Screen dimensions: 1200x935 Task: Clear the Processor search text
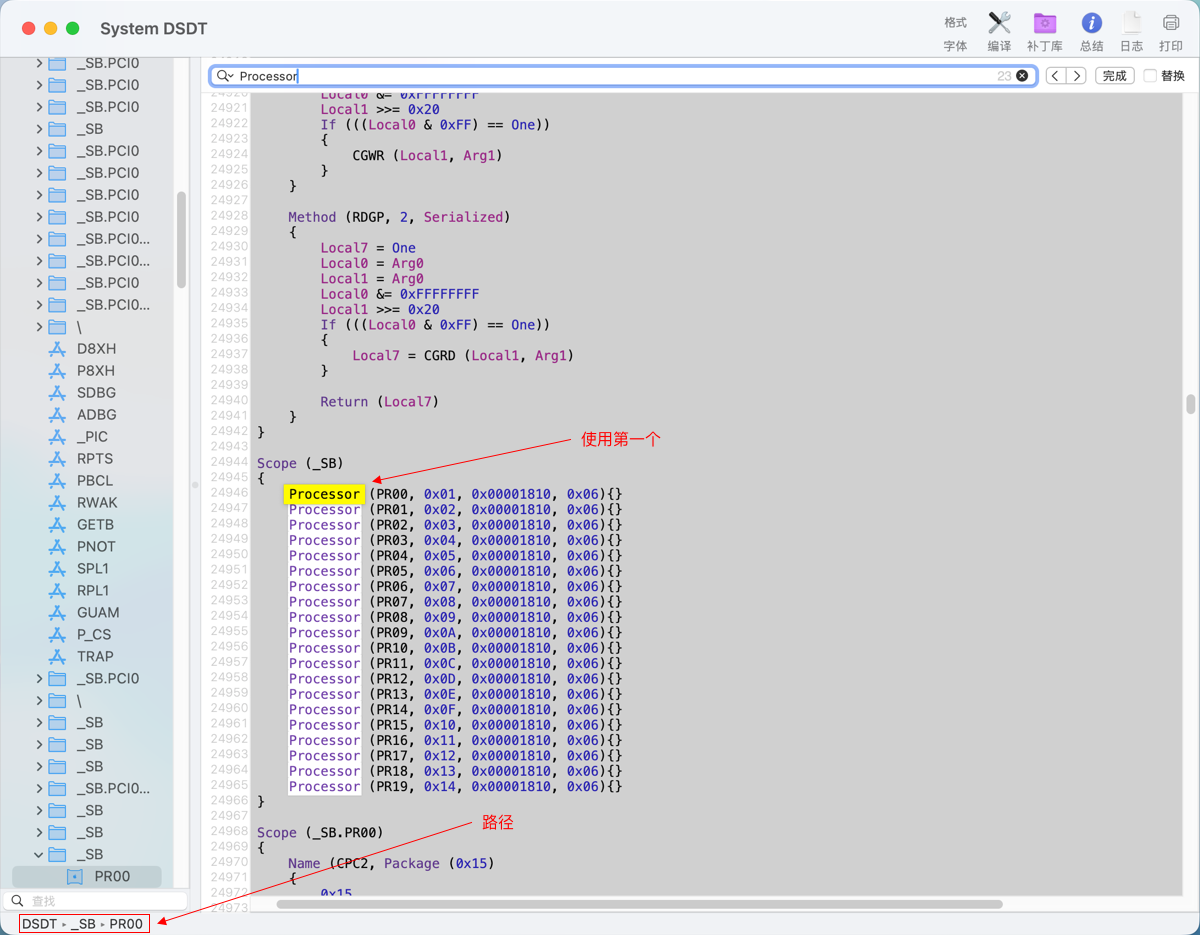(1022, 76)
